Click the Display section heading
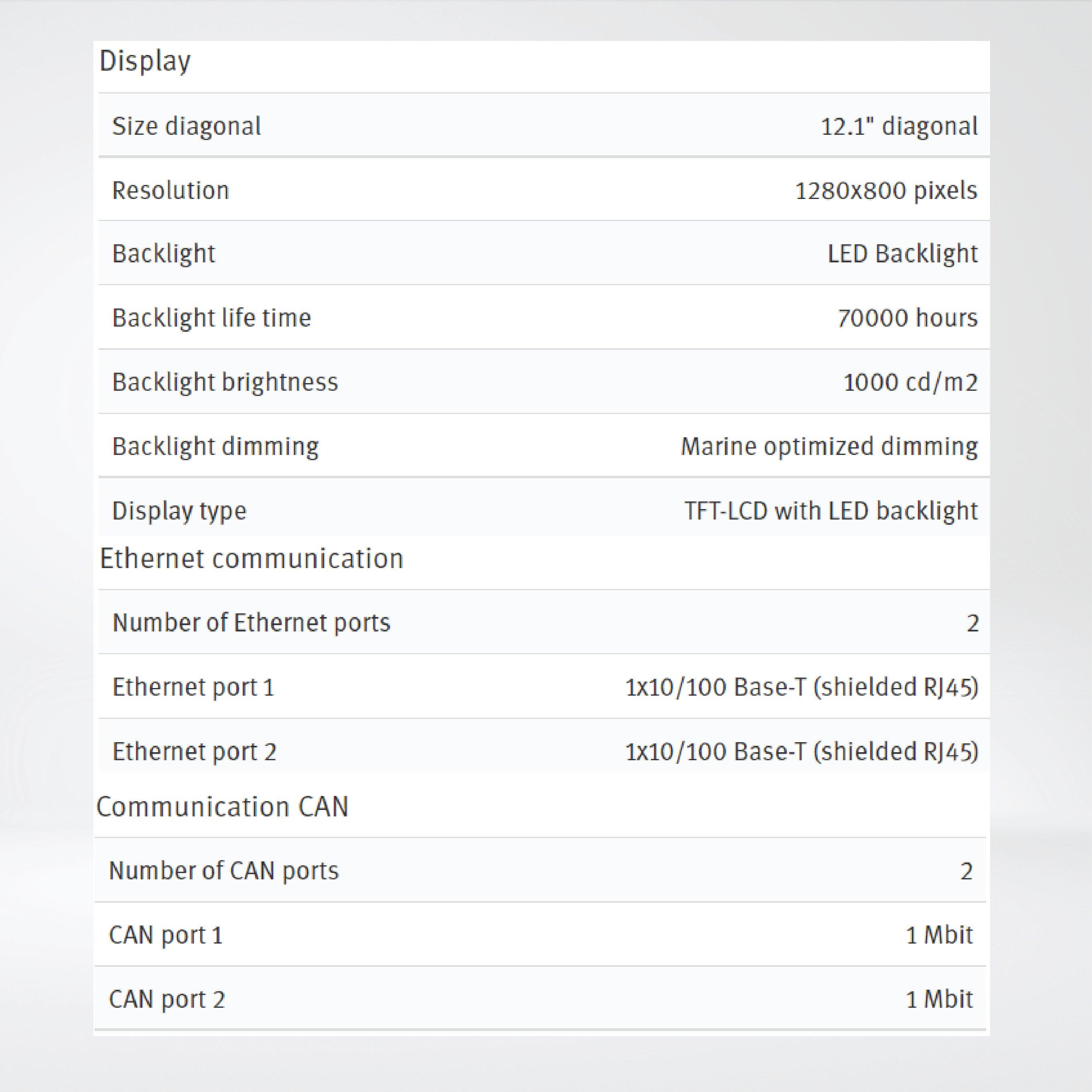 pyautogui.click(x=145, y=62)
